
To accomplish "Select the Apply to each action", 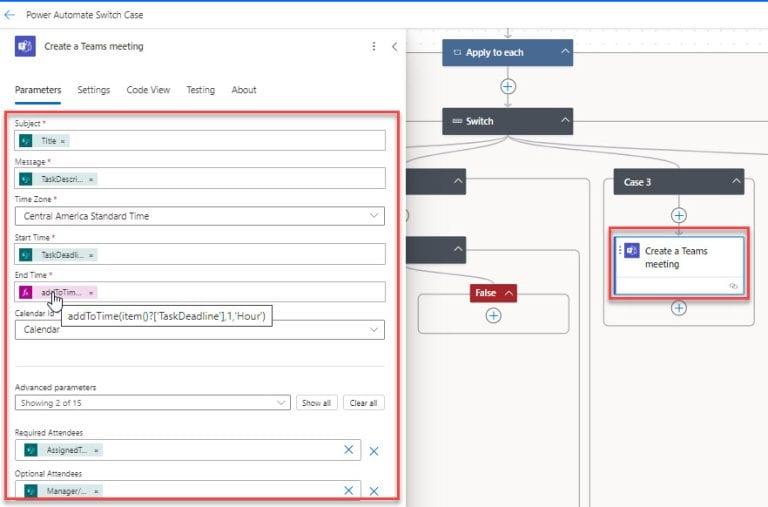I will click(507, 52).
